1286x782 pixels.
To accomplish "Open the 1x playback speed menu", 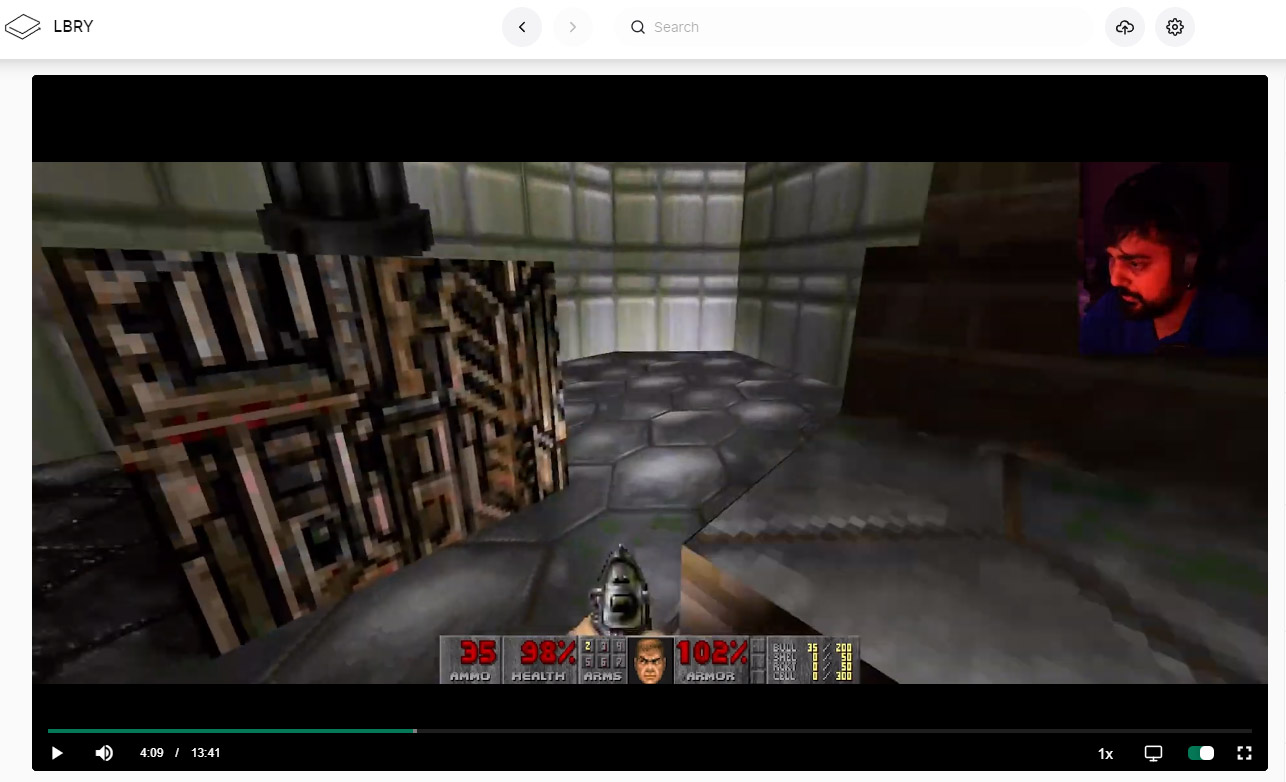I will coord(1106,753).
